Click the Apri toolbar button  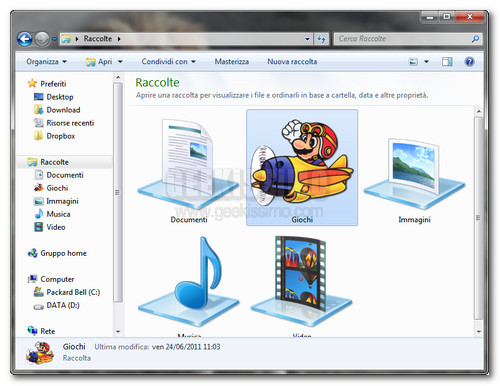99,62
